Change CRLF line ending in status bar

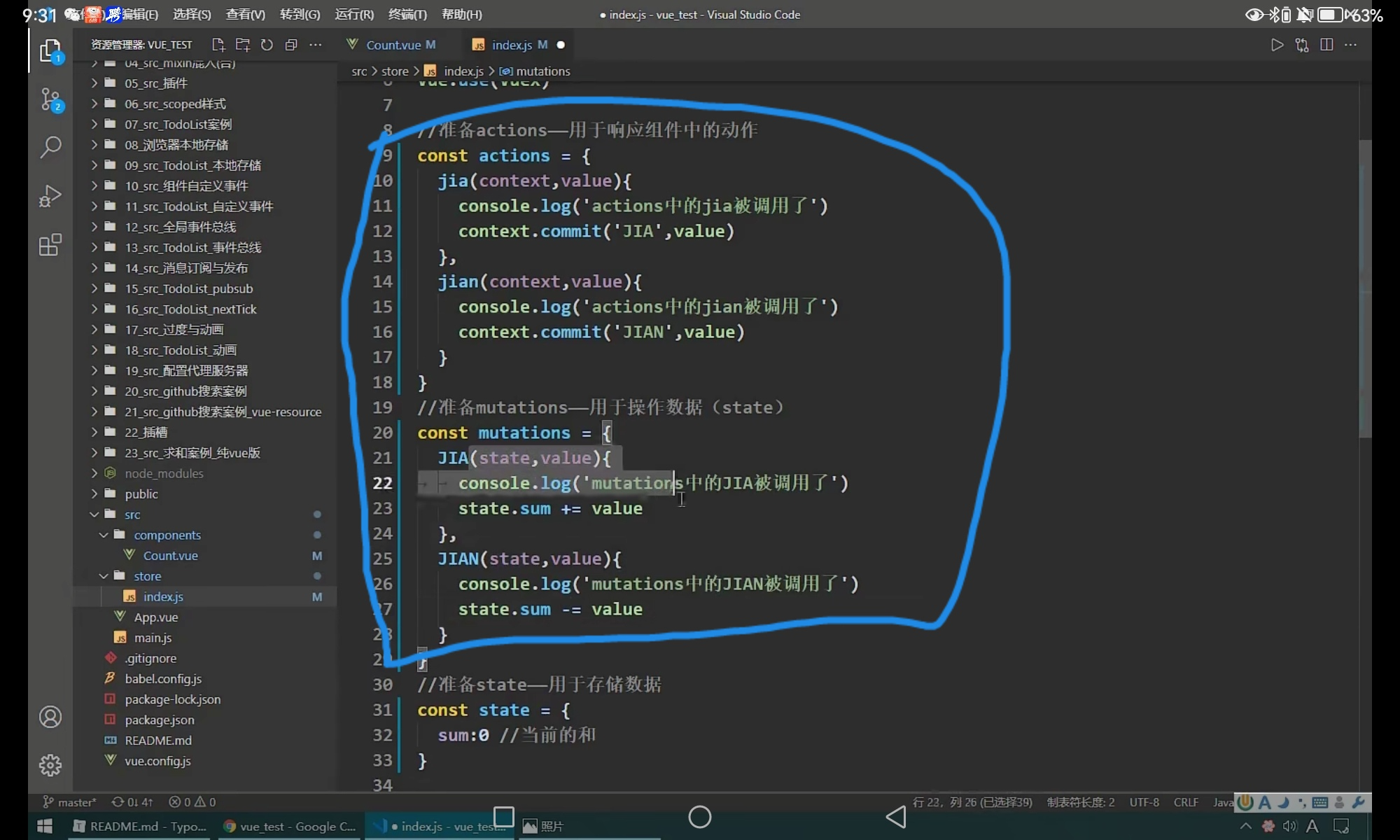click(1186, 802)
